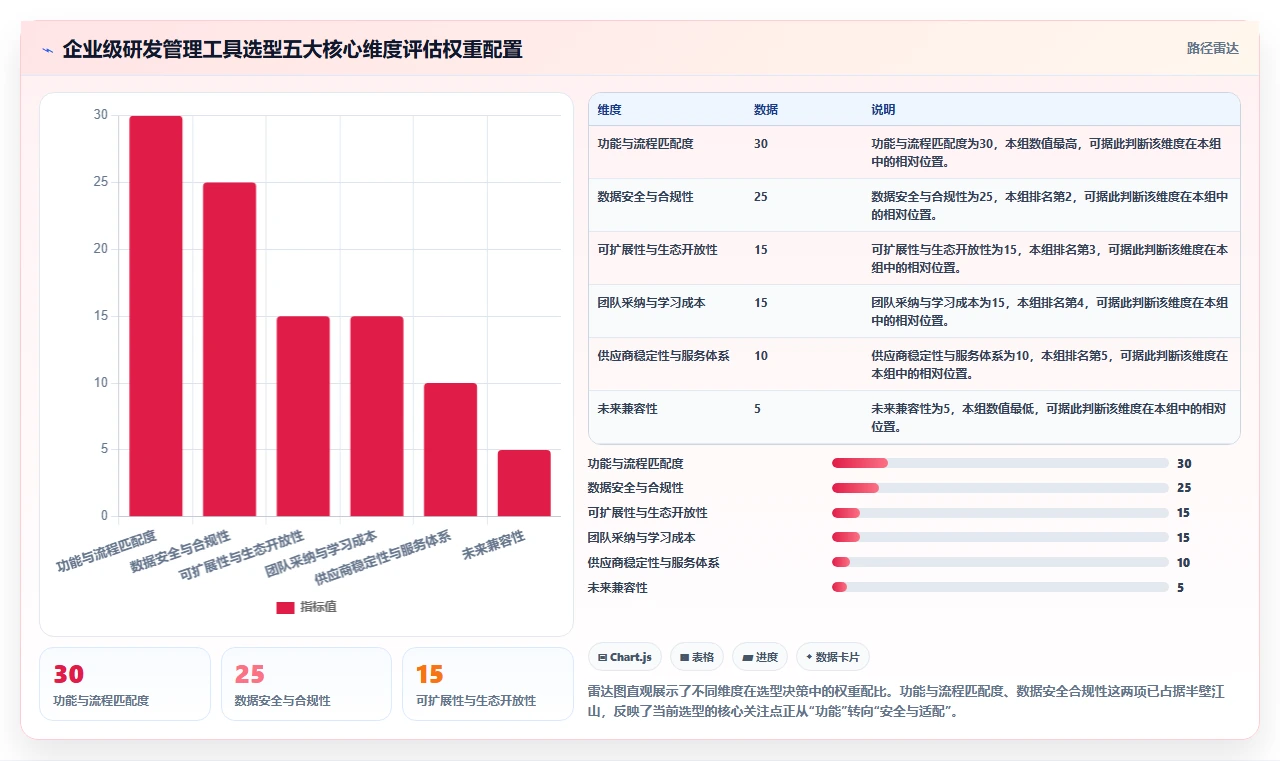Click the progress bar showing value 30

point(1000,463)
